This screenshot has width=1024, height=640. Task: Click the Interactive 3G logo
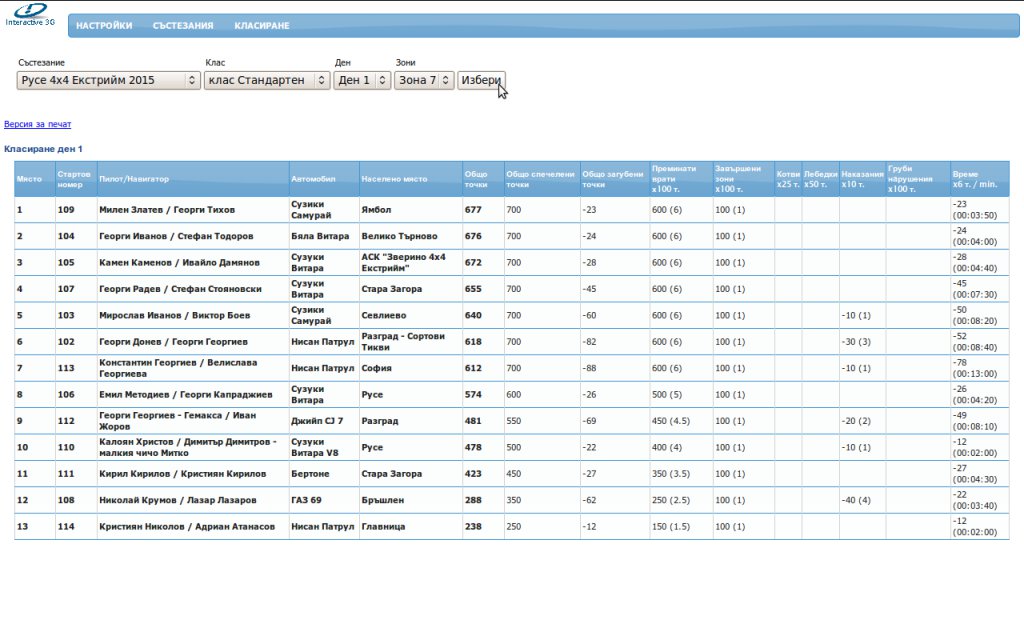tap(30, 15)
